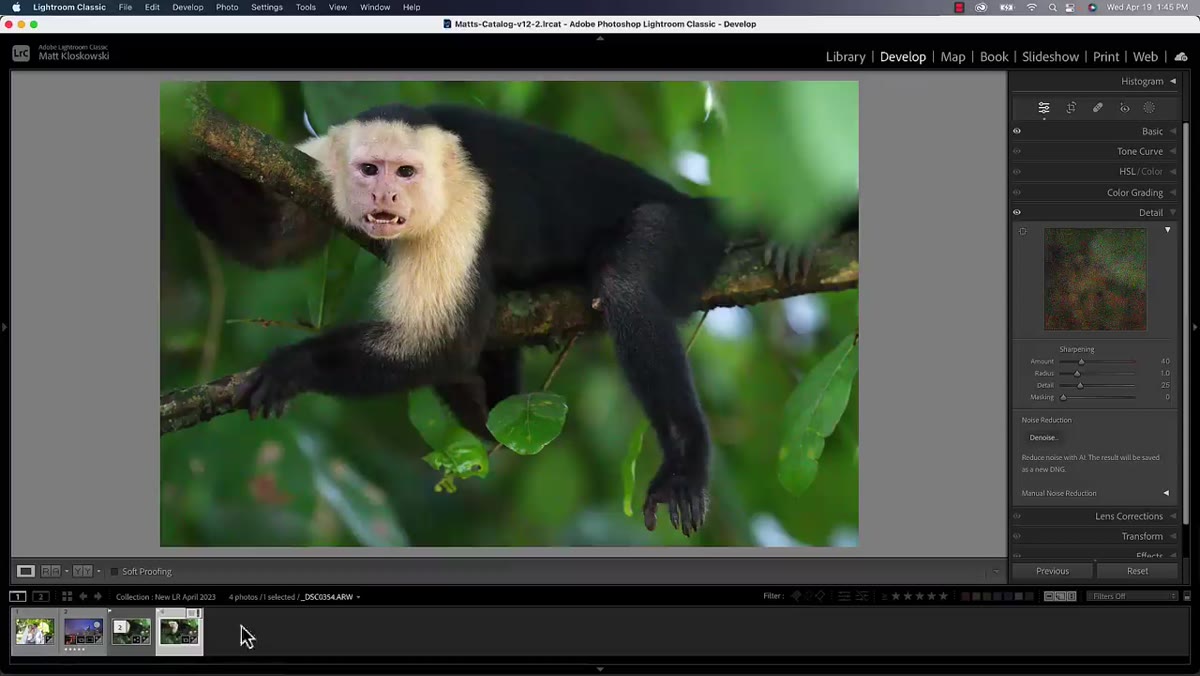
Task: Filter by flagged photos icon
Action: (x=796, y=596)
